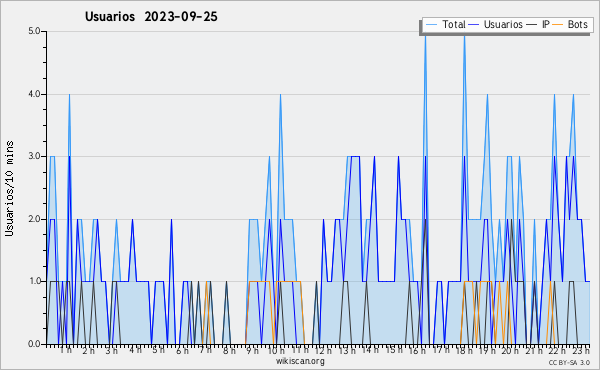
Task: Click the 'wikiscan.org' label below the chart
Action: (300, 361)
